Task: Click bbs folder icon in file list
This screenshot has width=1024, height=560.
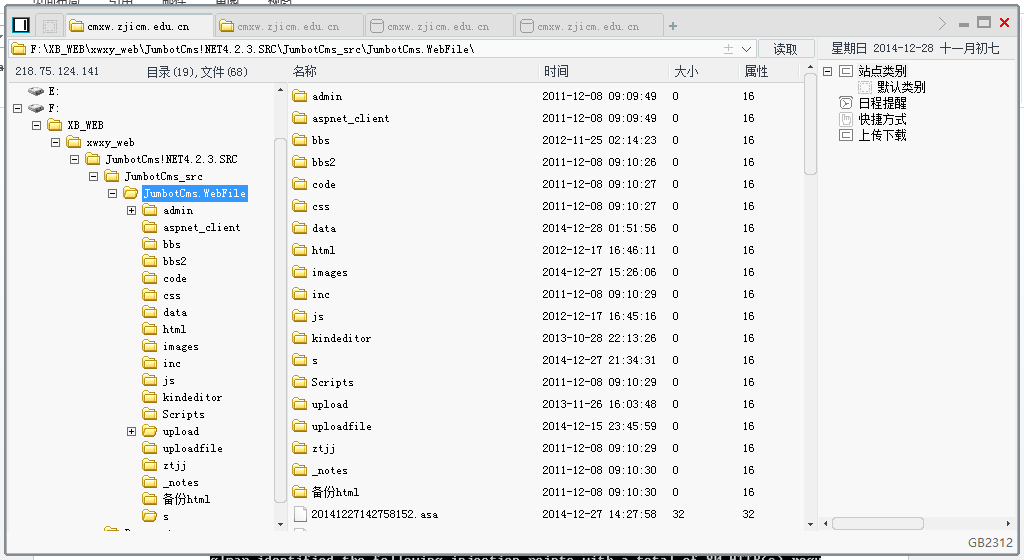Action: point(300,140)
